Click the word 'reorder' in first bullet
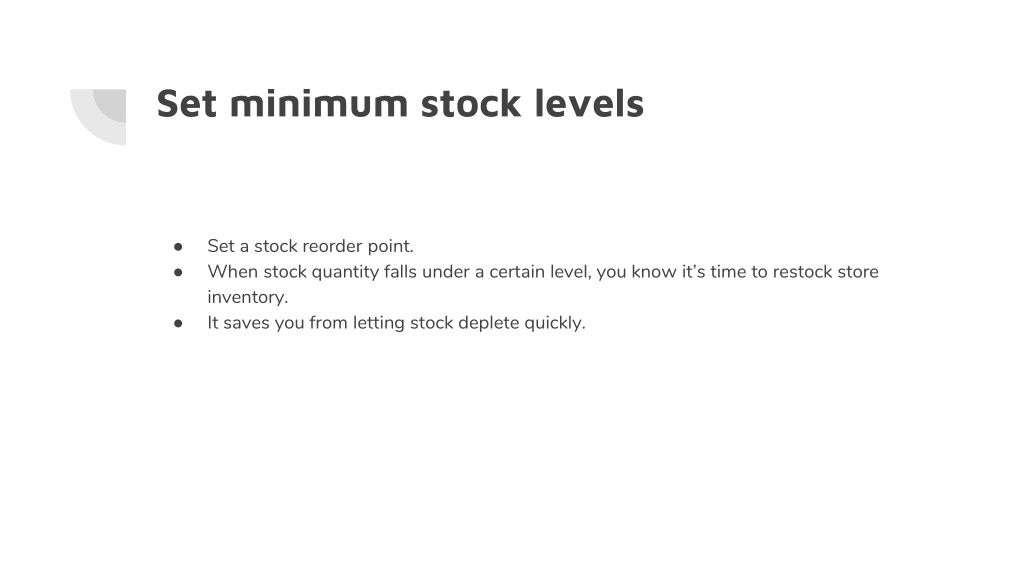The height and width of the screenshot is (576, 1024). click(332, 246)
